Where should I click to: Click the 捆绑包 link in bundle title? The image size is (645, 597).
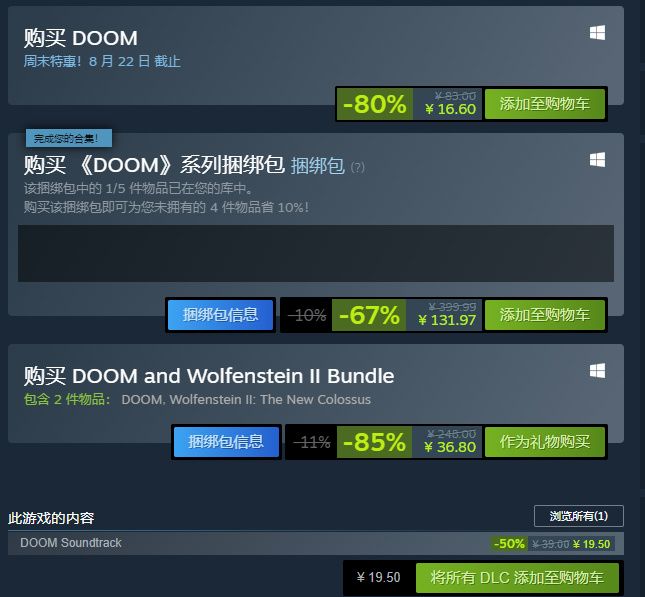[x=318, y=166]
